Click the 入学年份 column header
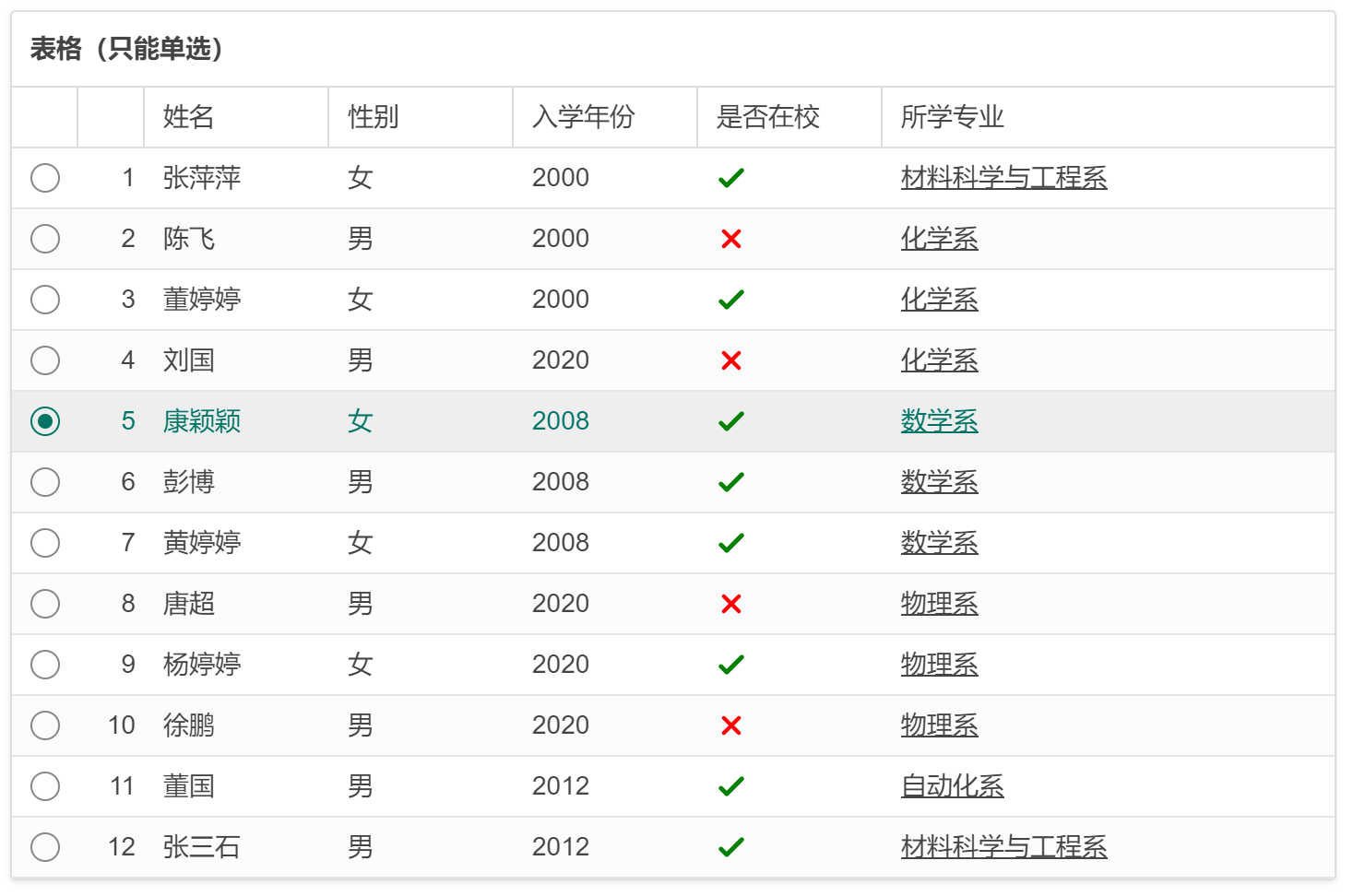This screenshot has width=1353, height=896. click(605, 117)
